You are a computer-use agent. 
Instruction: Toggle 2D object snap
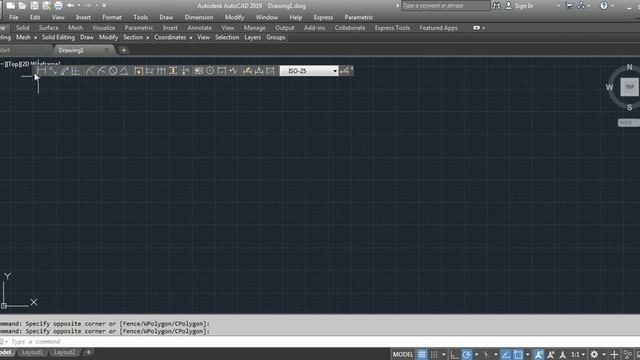[518, 354]
